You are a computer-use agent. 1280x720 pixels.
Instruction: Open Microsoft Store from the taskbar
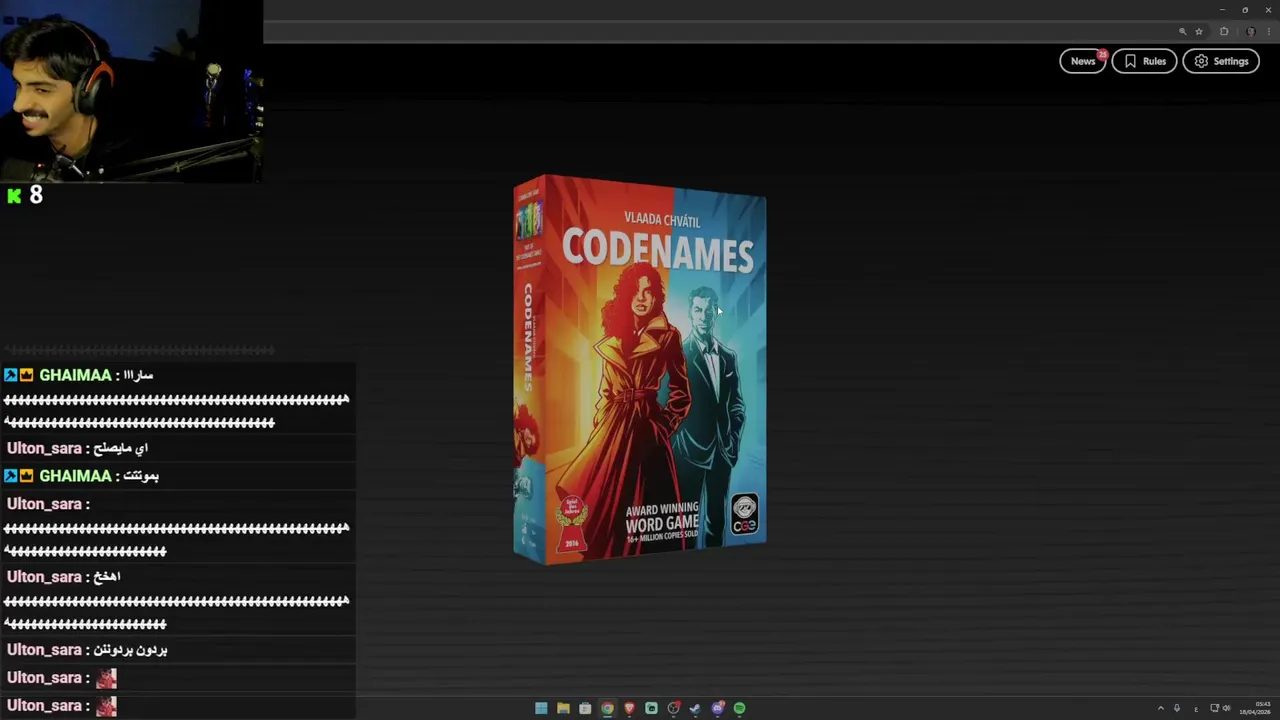click(585, 708)
